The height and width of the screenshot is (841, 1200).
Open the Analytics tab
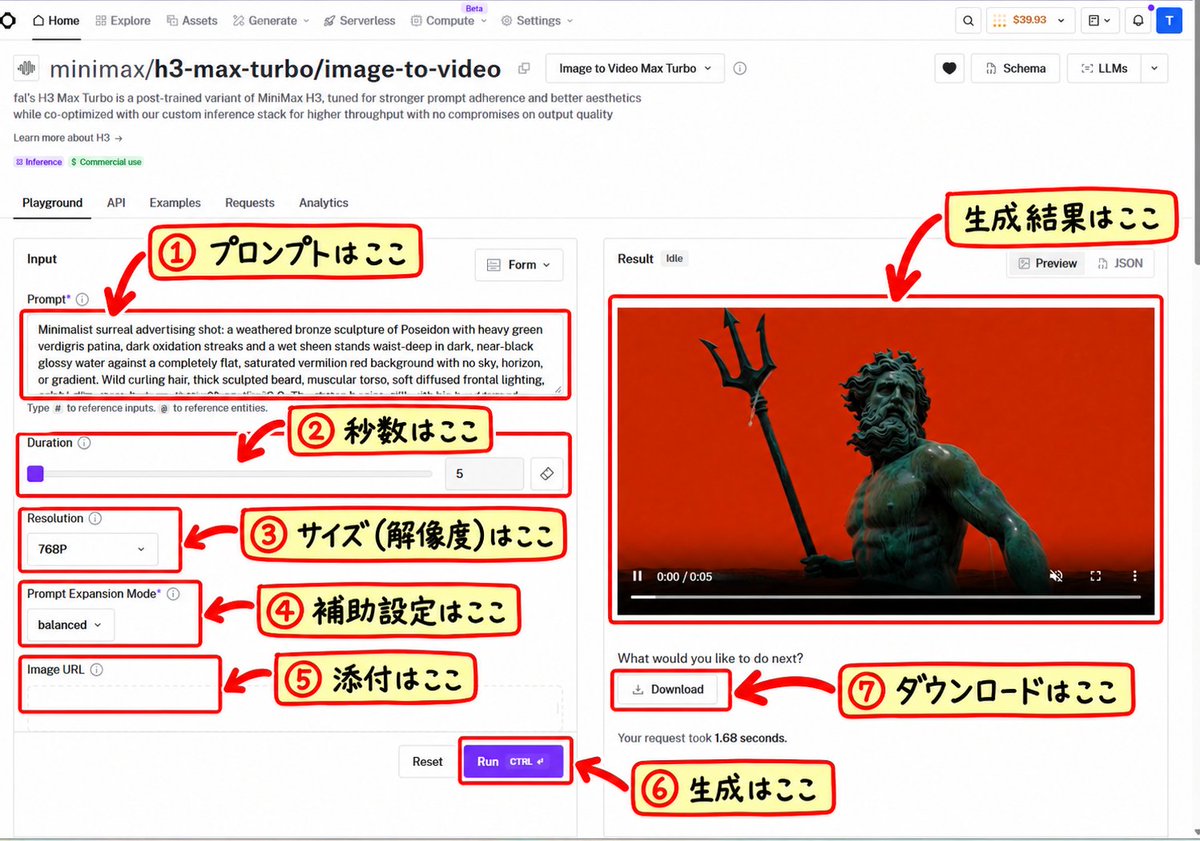tap(323, 202)
